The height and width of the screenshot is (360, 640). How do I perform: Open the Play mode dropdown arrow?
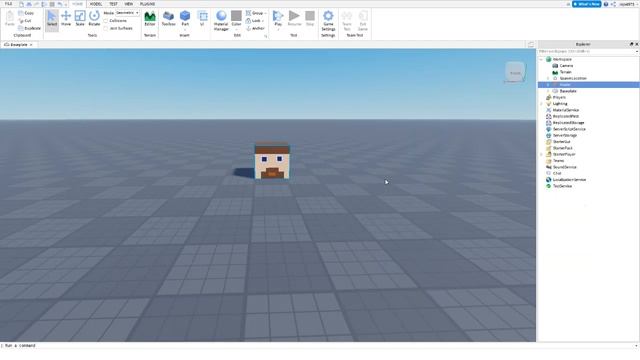pyautogui.click(x=278, y=29)
